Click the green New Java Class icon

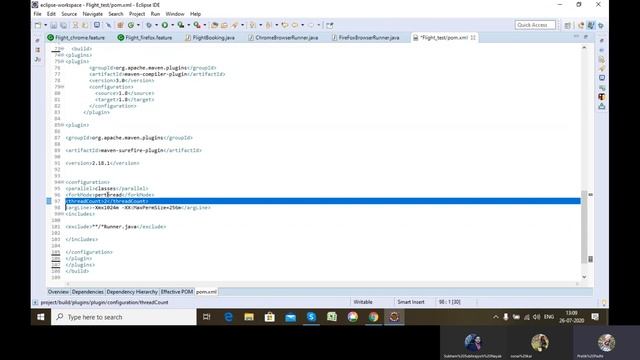[x=131, y=25]
